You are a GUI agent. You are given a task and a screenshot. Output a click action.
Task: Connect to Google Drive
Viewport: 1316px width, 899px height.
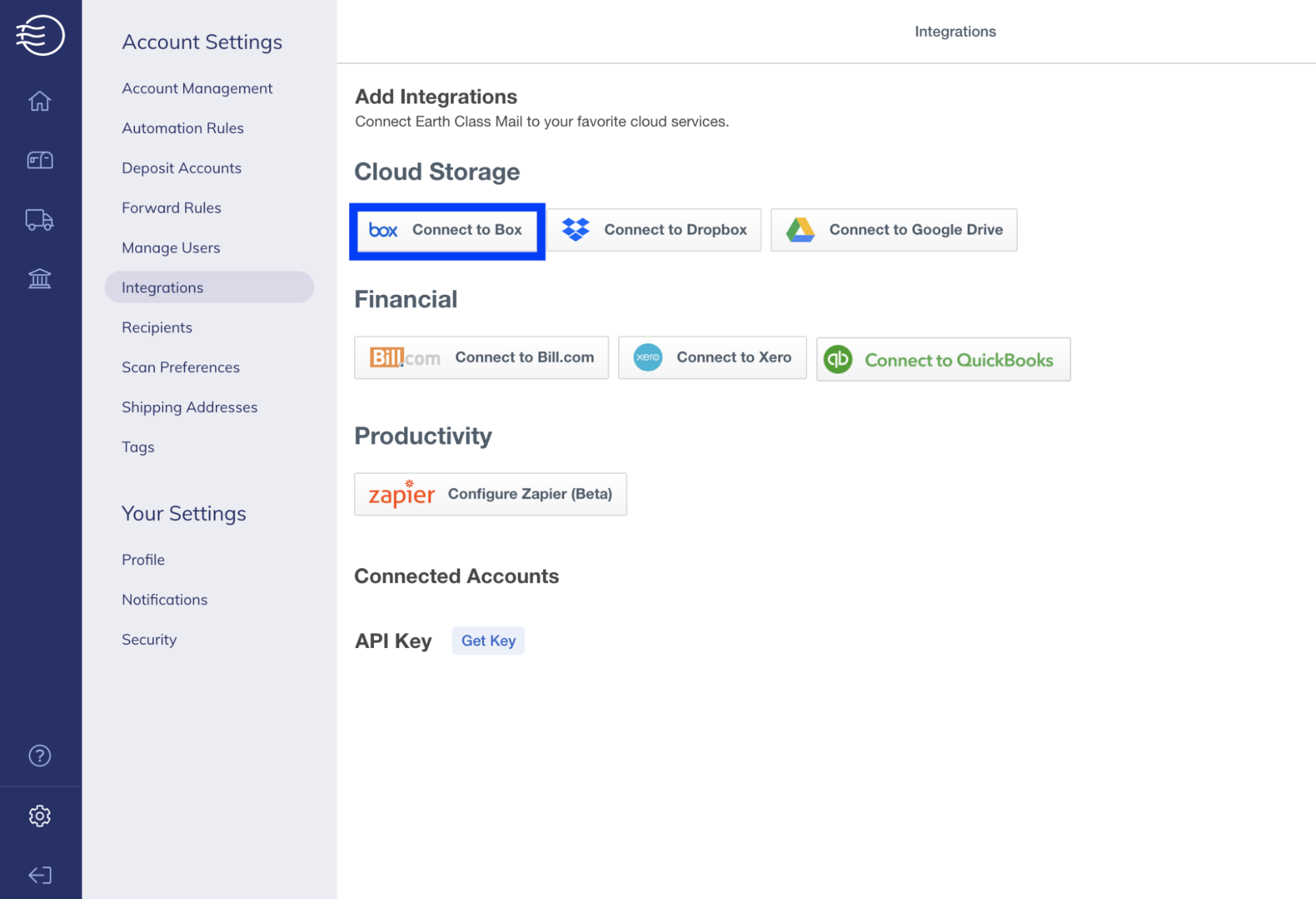coord(894,230)
